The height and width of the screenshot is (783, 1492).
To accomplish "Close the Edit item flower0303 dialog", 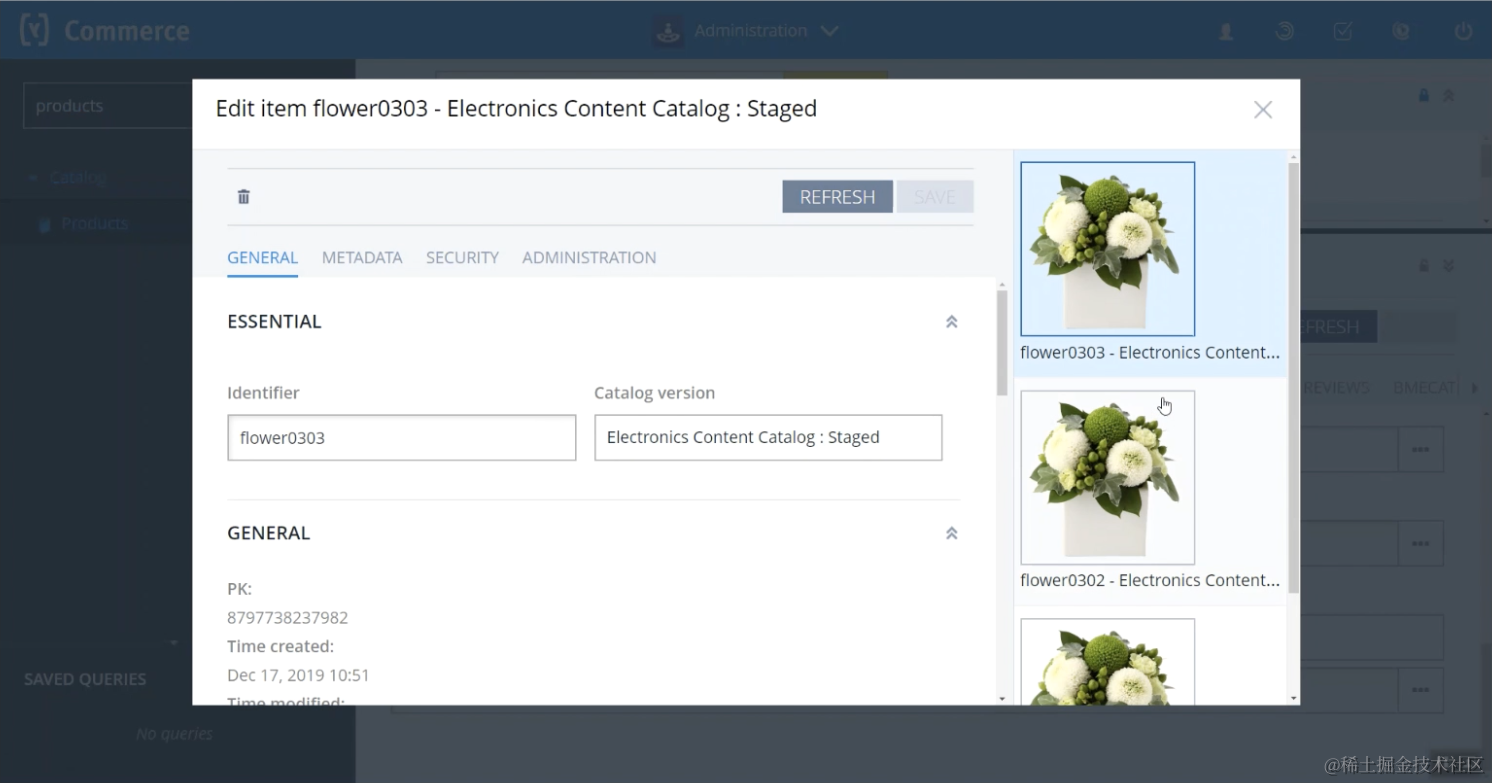I will (1263, 110).
